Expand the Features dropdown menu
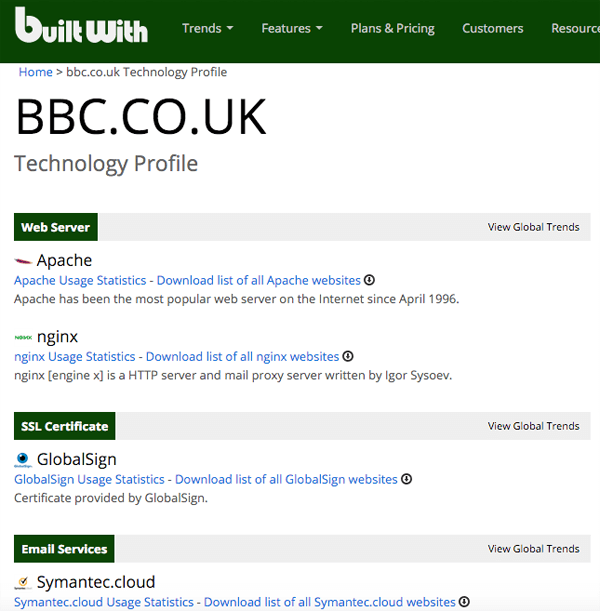The image size is (600, 611). 292,28
